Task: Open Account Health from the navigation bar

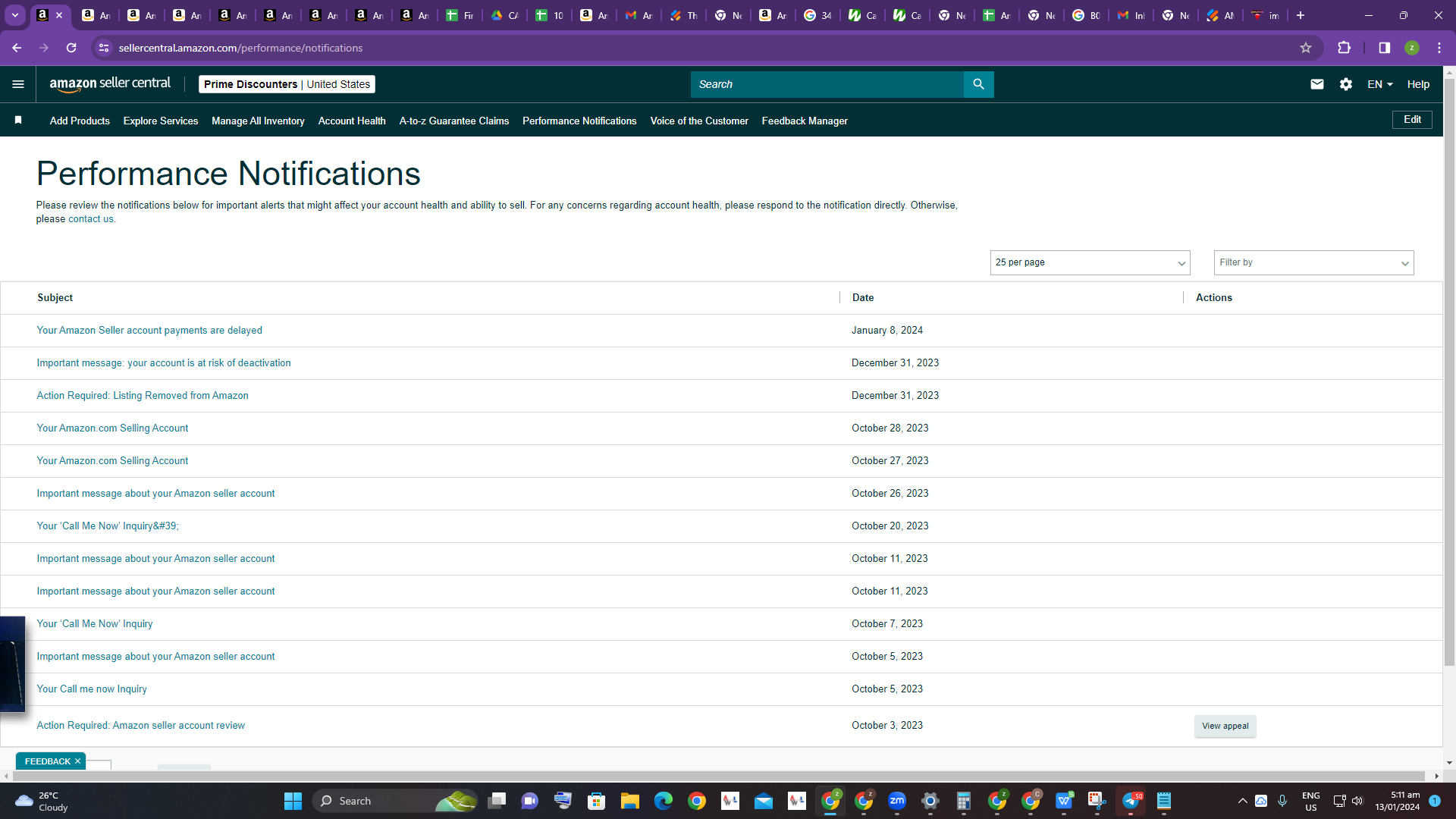Action: (x=352, y=121)
